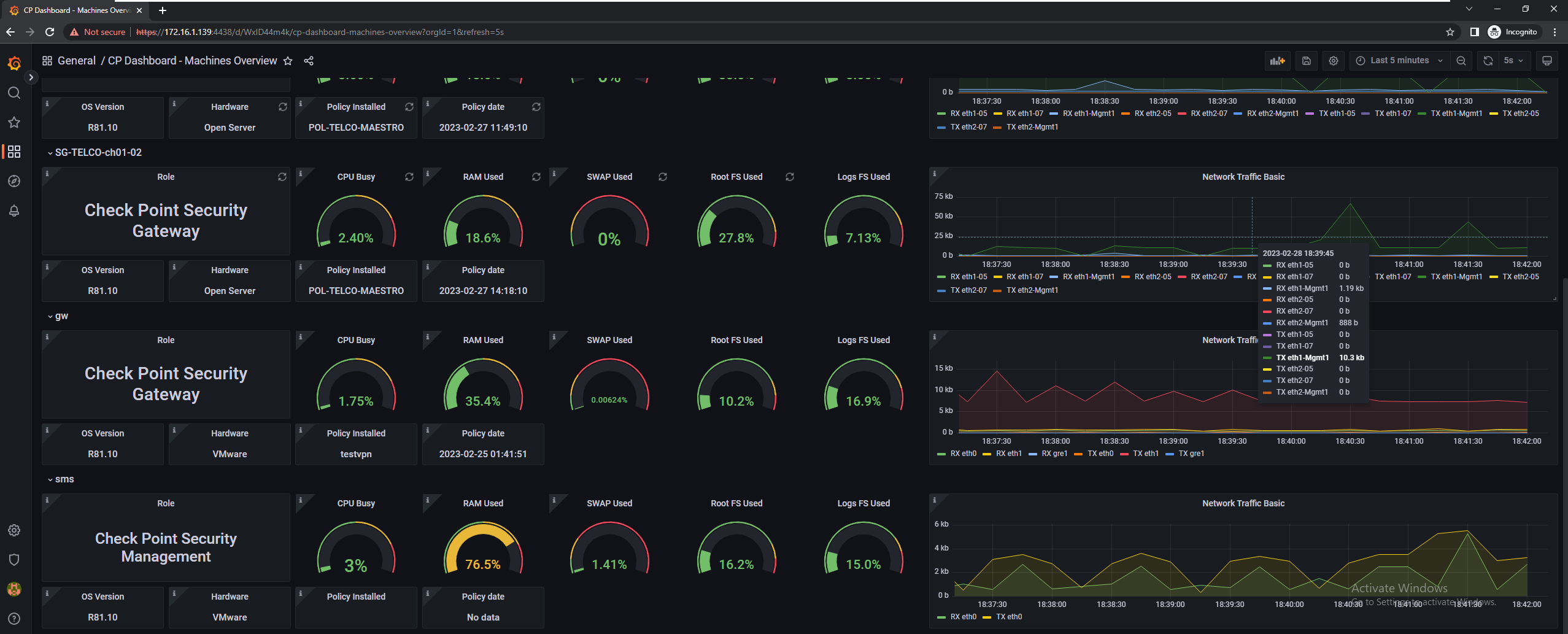Click the Incognito profile indicator
Image resolution: width=1568 pixels, height=634 pixels.
click(1513, 32)
